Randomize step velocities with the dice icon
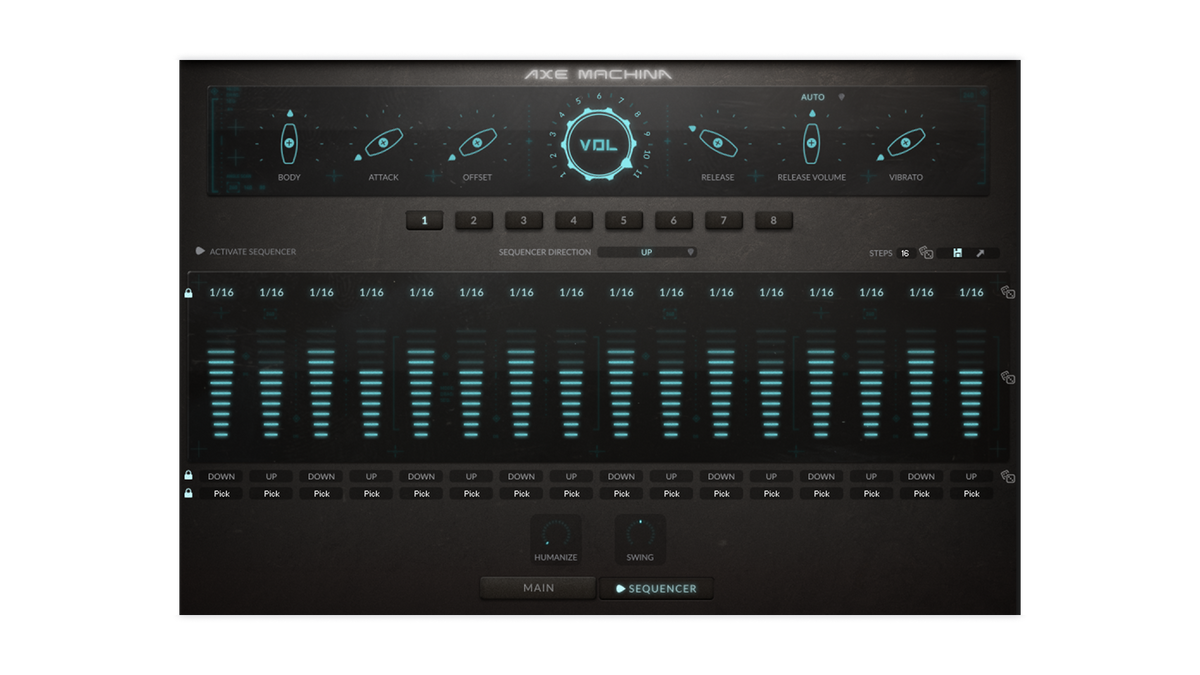Viewport: 1200px width, 675px height. [x=1008, y=378]
